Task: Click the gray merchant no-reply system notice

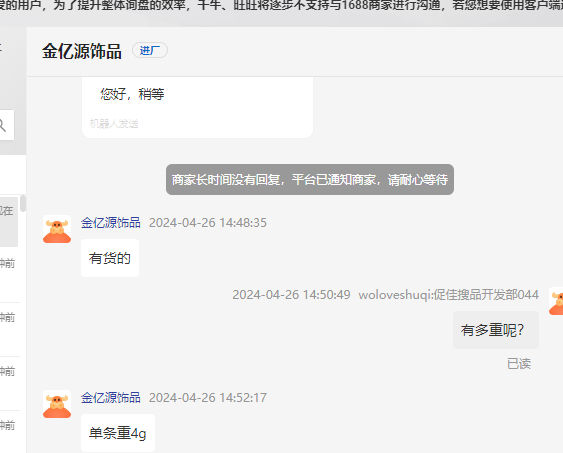Action: coord(310,179)
